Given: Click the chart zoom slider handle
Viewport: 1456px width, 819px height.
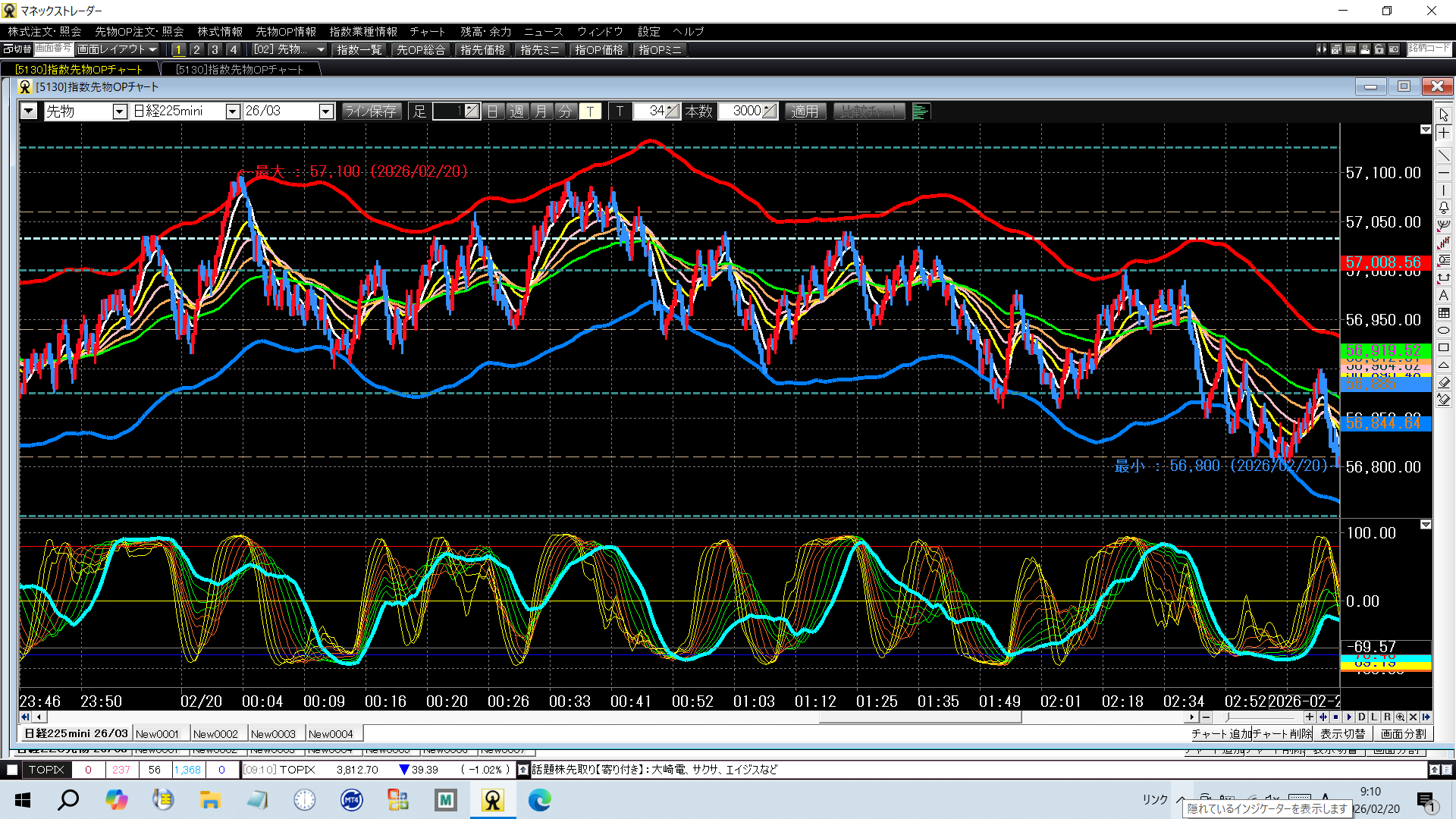Looking at the screenshot, I should 1227,717.
